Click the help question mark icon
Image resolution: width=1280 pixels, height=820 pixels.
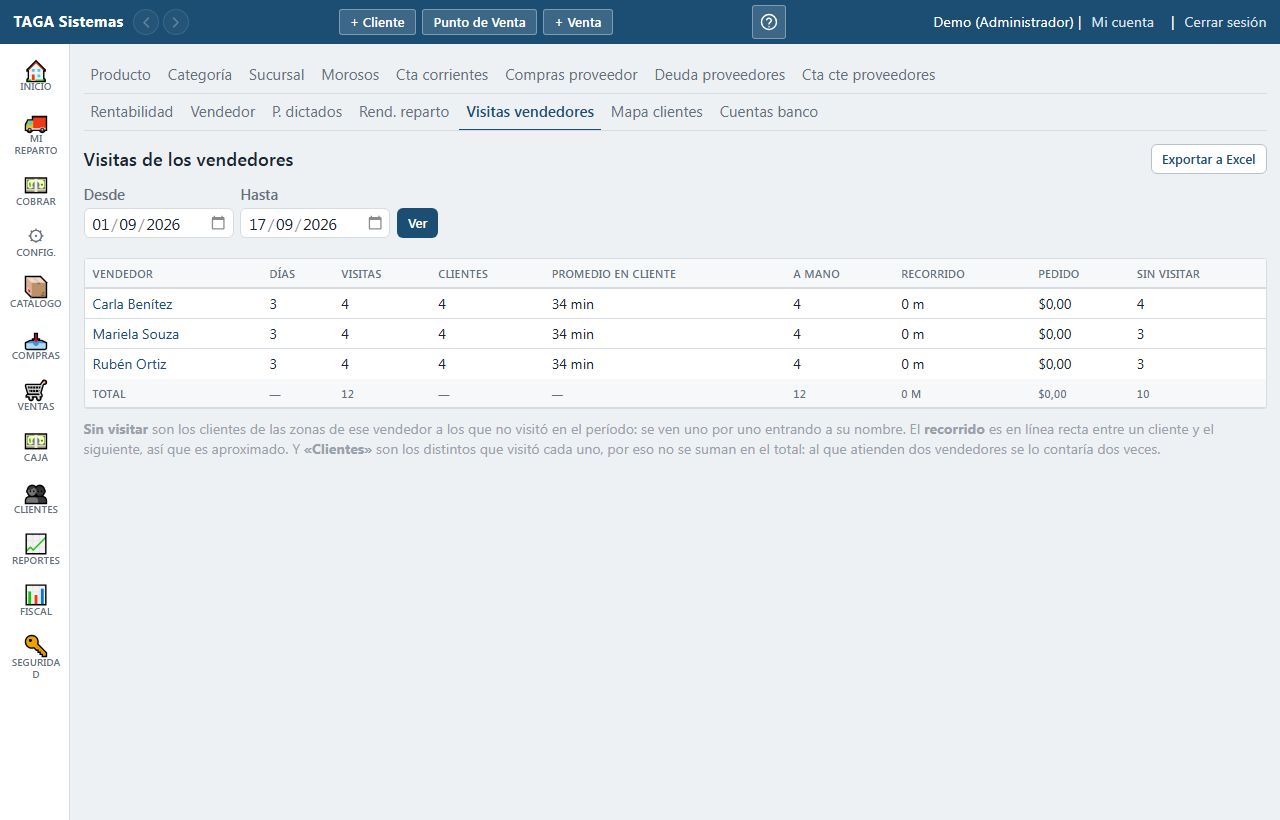tap(769, 22)
